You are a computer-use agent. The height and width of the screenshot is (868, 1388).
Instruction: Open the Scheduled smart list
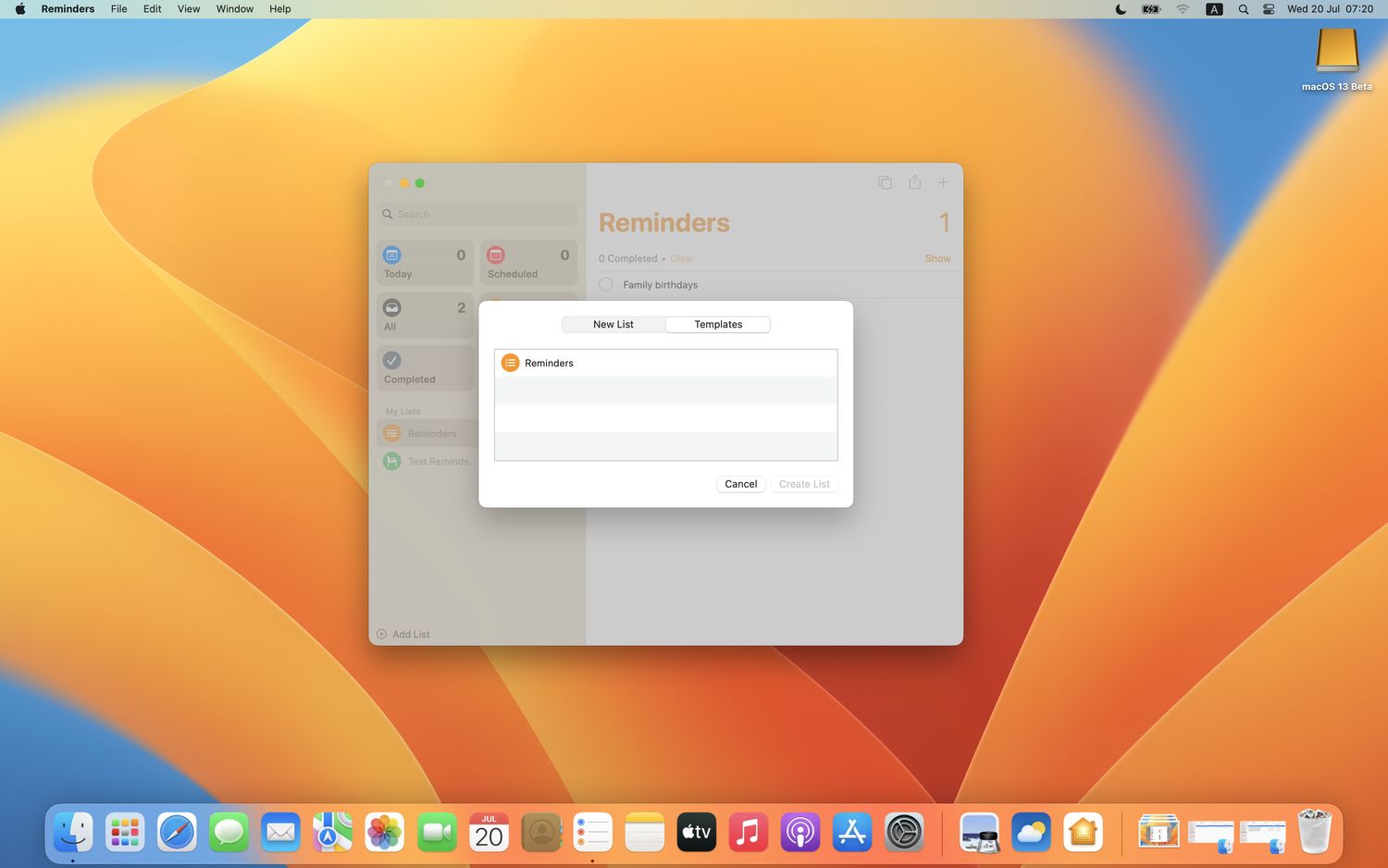click(528, 263)
